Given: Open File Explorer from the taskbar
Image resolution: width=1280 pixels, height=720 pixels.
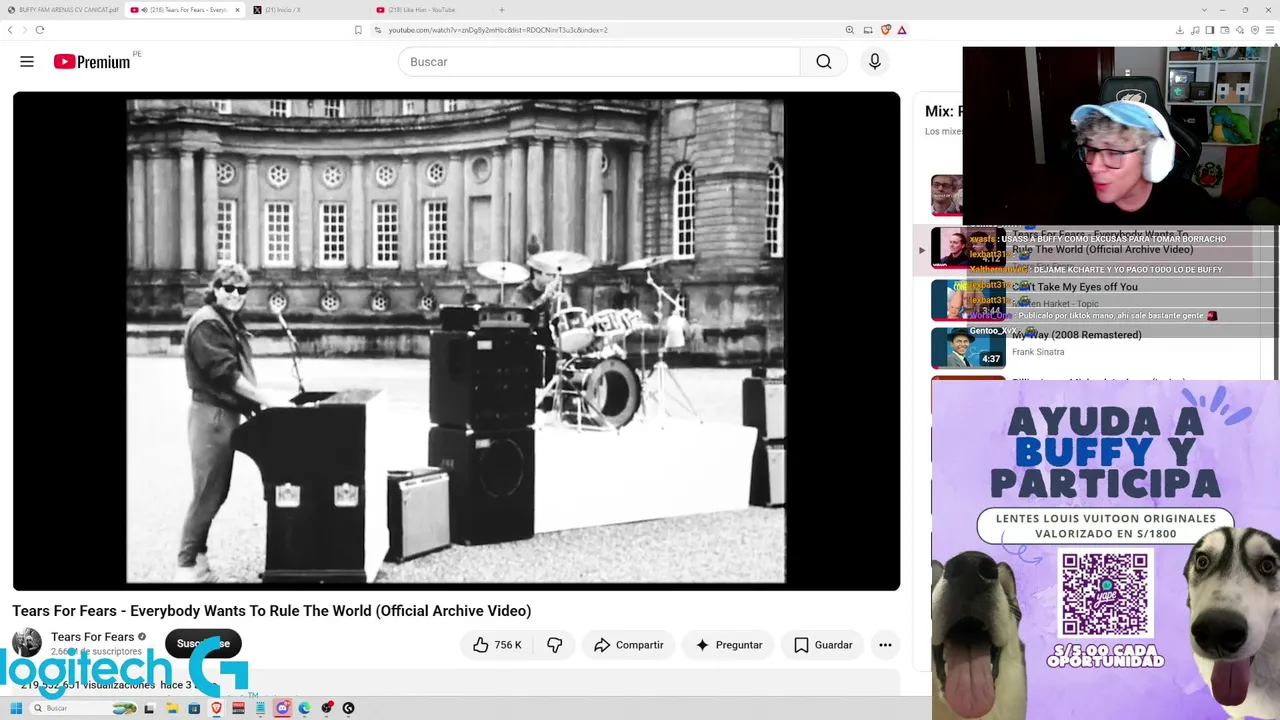Looking at the screenshot, I should tap(172, 708).
